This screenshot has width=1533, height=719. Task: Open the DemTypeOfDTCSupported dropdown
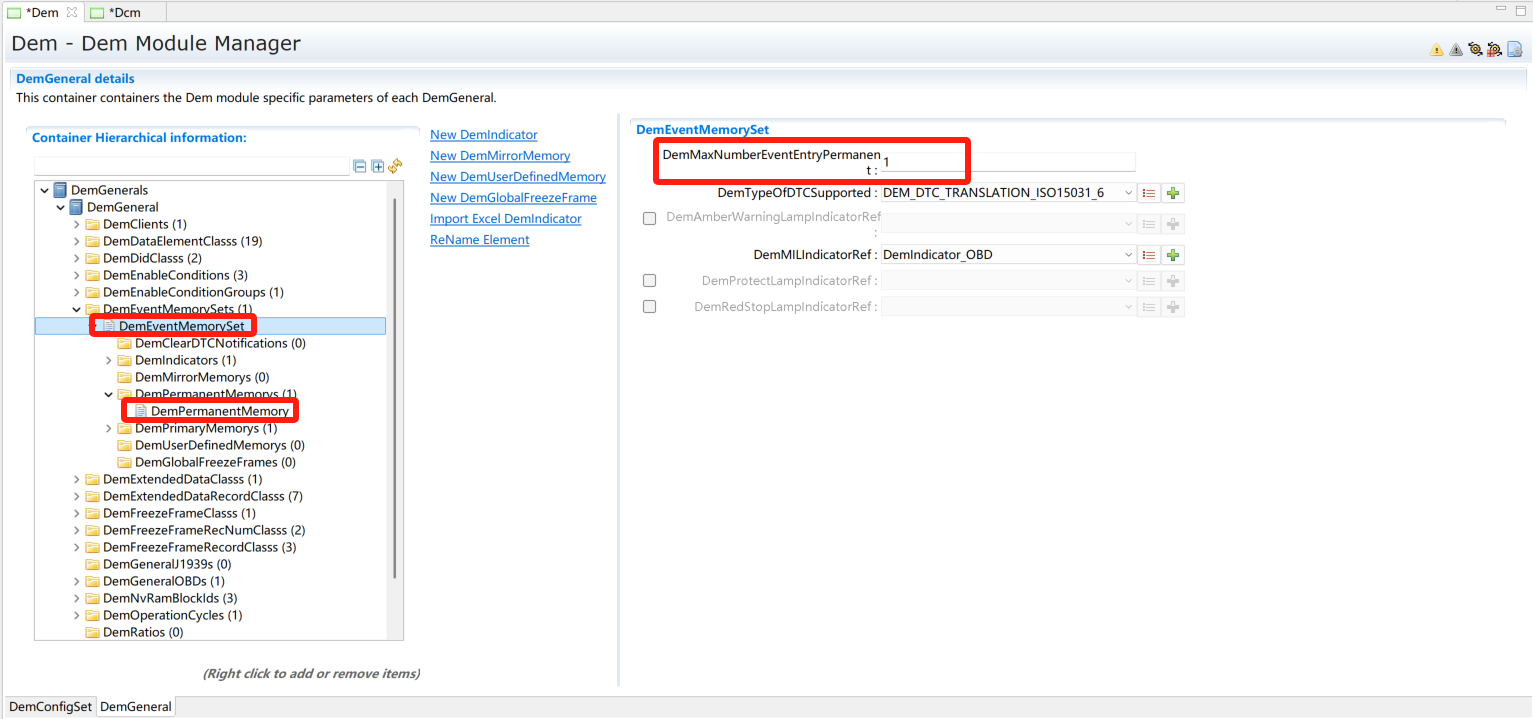pyautogui.click(x=1129, y=193)
